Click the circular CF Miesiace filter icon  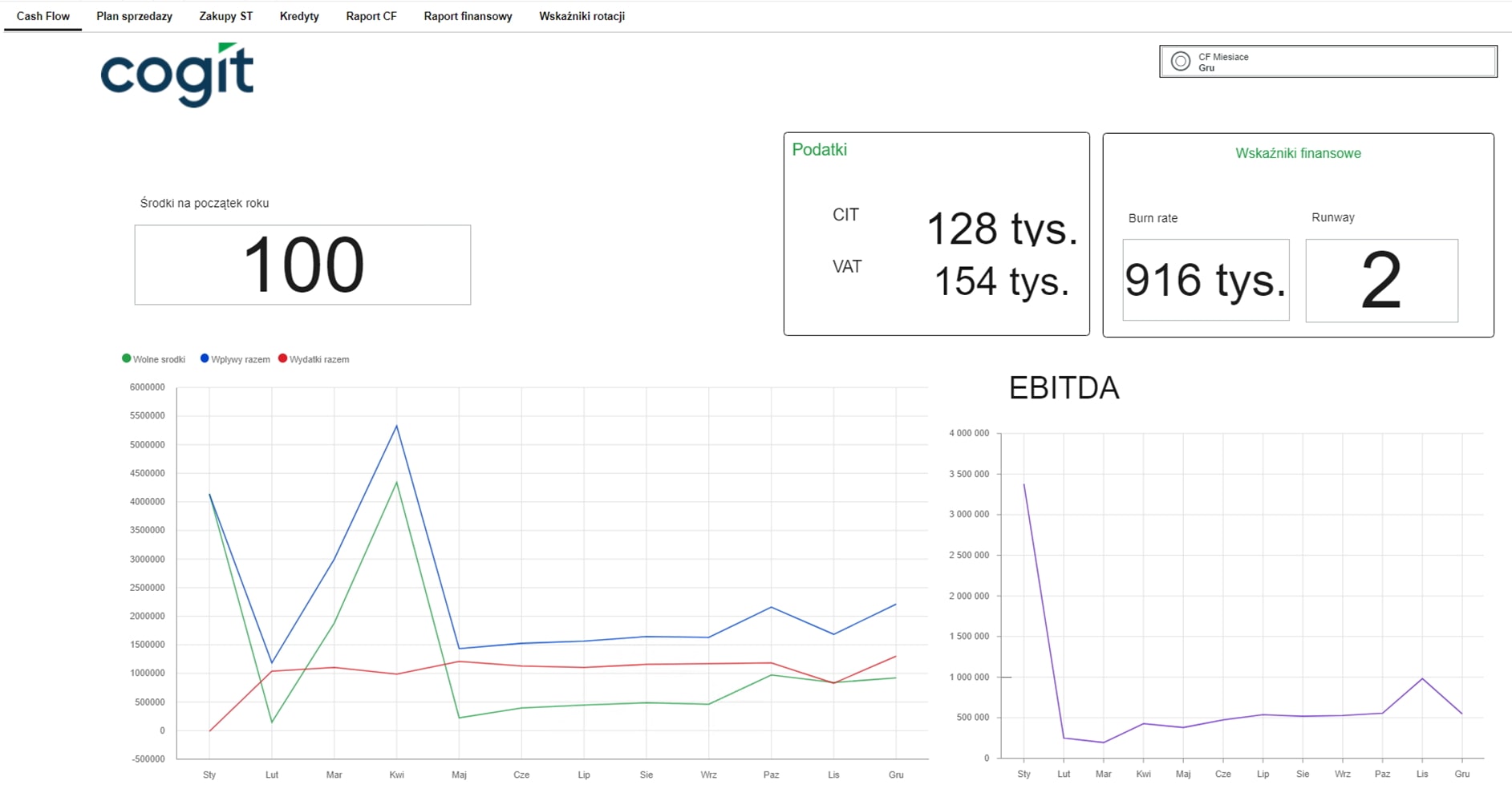1180,62
